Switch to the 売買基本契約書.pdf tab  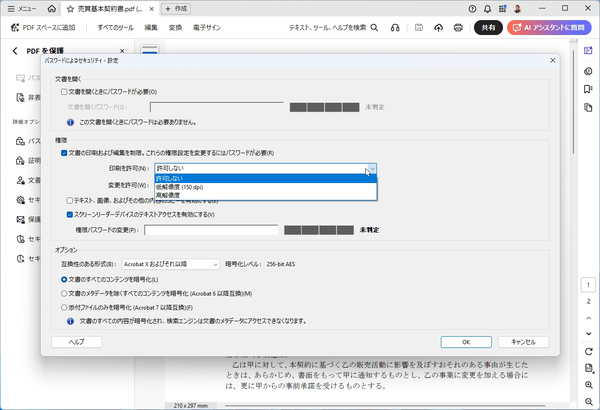(110, 9)
